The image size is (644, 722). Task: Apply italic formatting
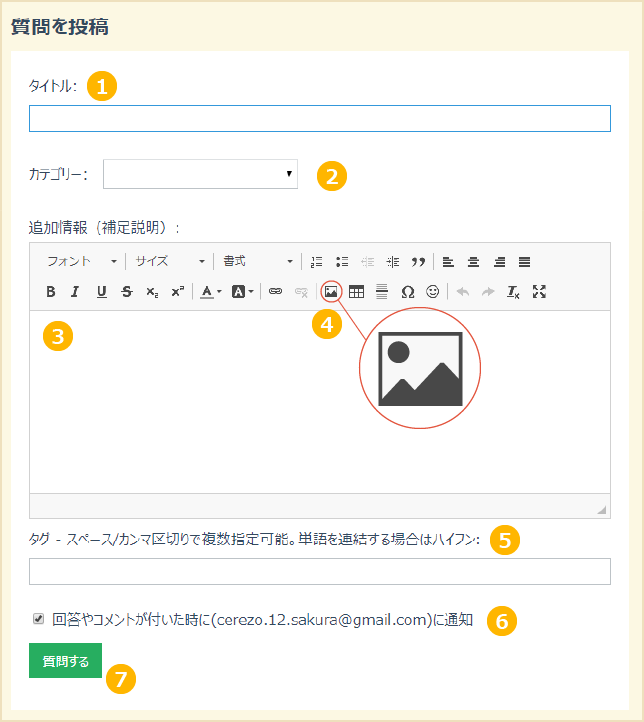point(74,292)
